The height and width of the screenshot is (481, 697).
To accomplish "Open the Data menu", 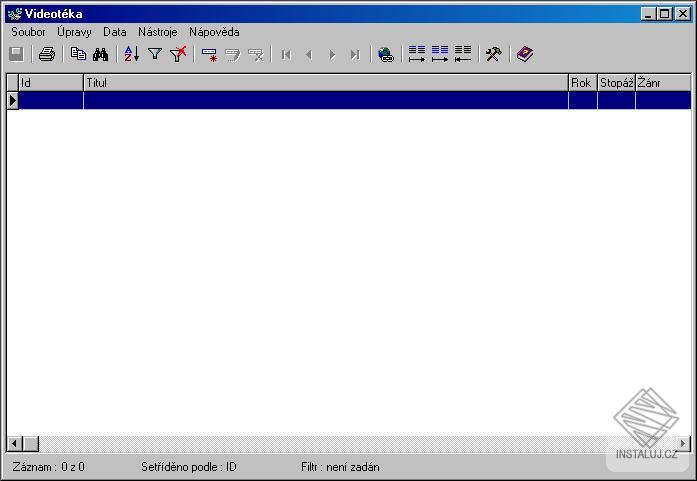I will (115, 32).
